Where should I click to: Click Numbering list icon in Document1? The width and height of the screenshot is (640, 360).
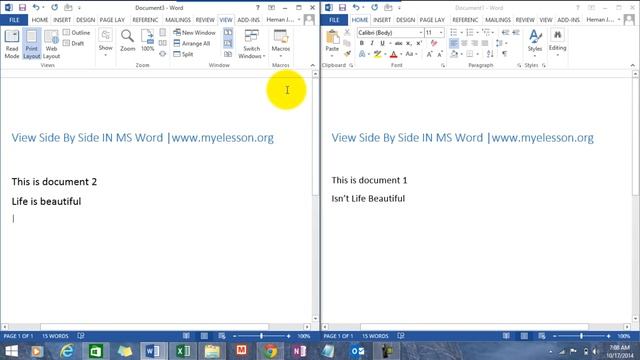[469, 32]
